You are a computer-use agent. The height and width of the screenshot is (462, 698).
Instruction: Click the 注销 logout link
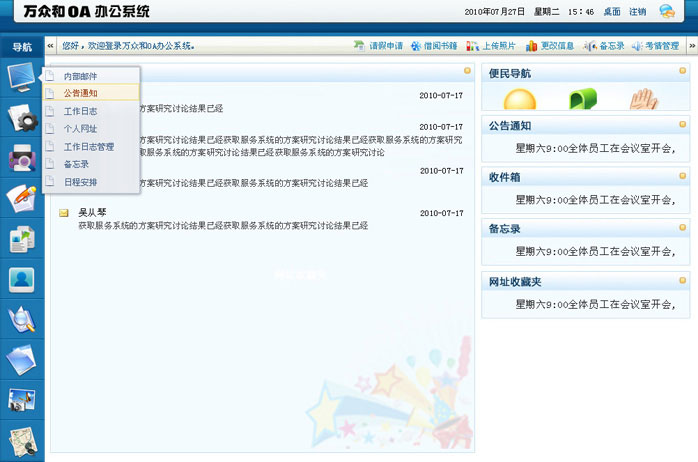tap(637, 12)
